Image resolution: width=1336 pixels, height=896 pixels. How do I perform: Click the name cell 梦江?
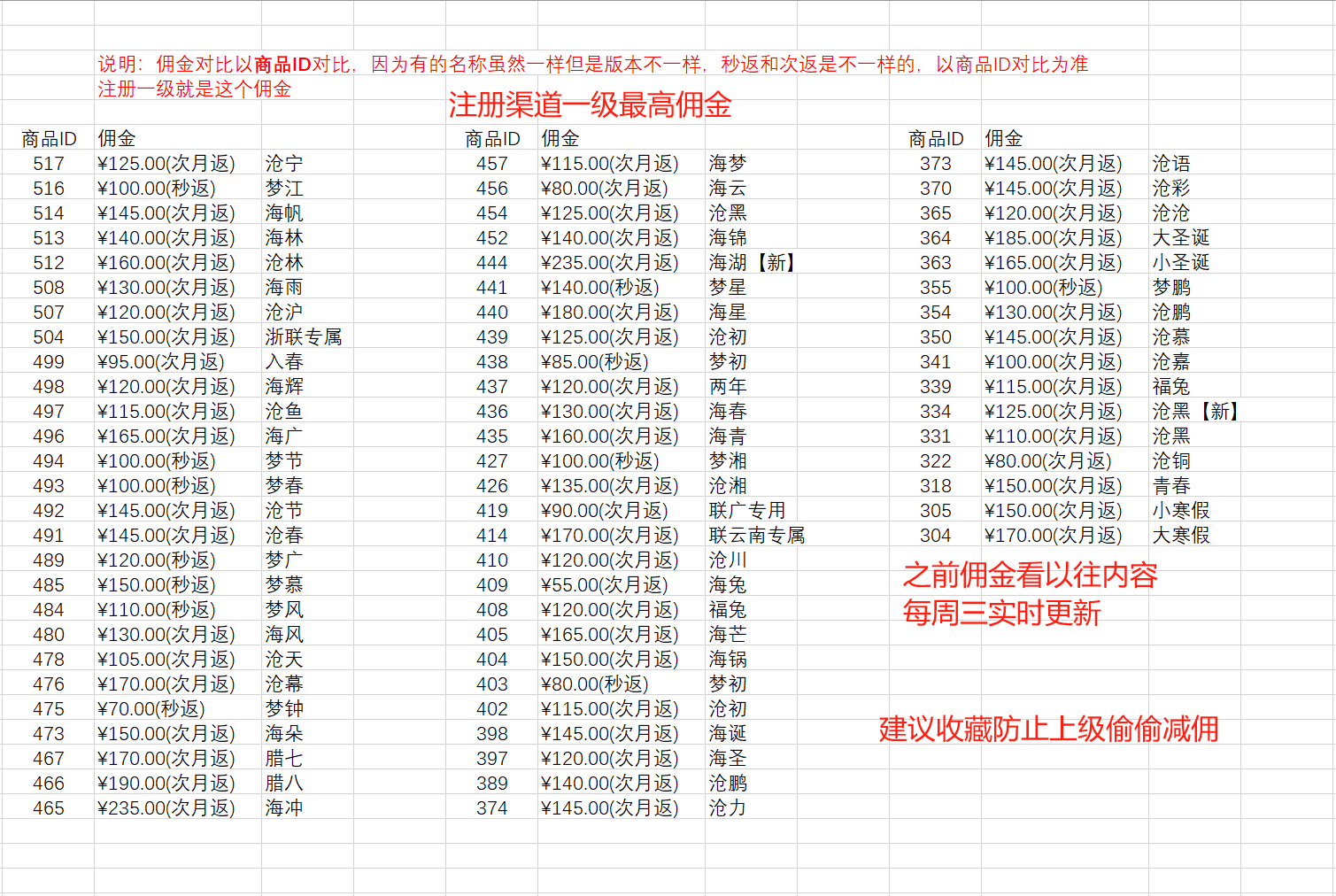[x=307, y=189]
